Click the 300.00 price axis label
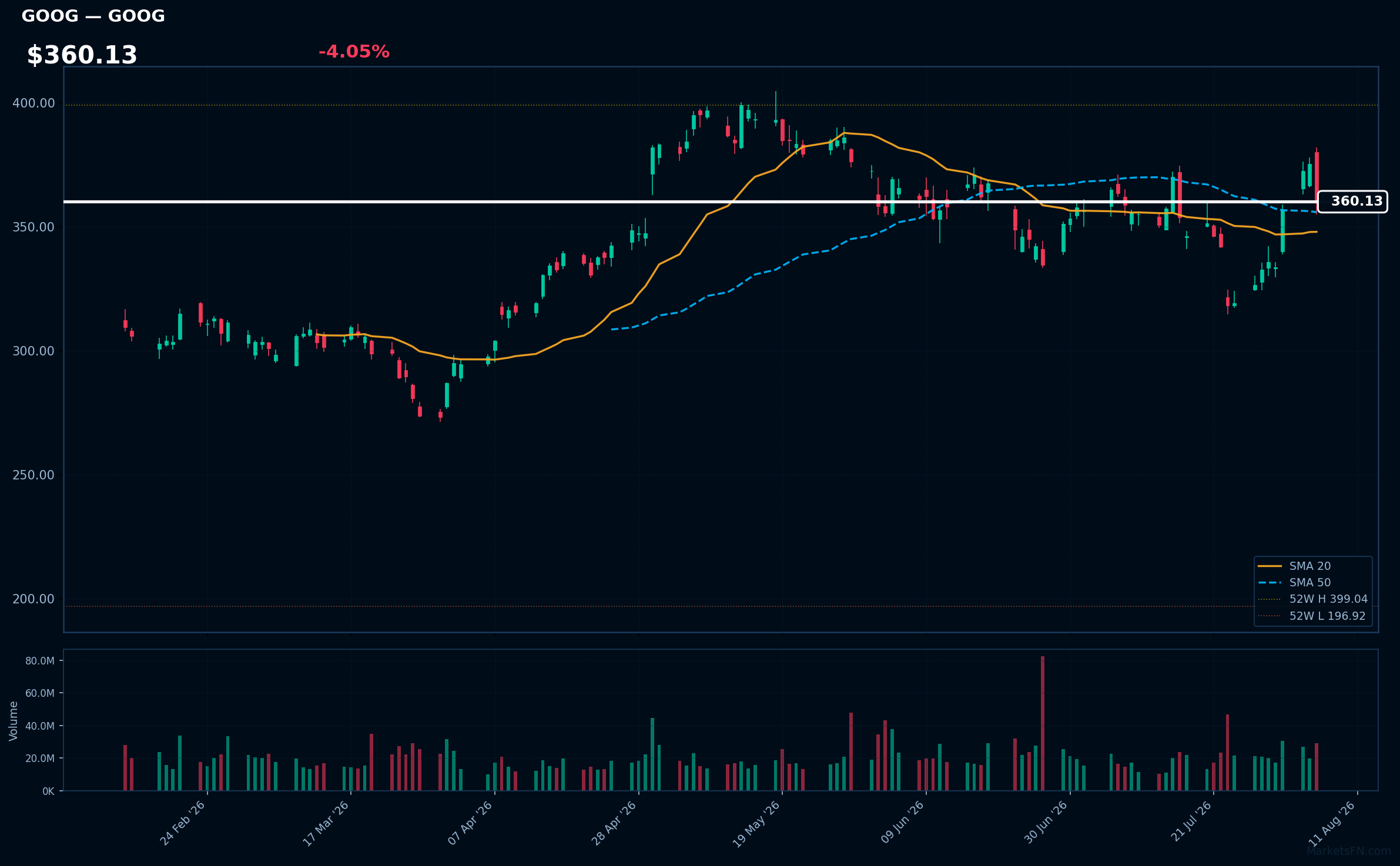Screen dimensions: 1400x866 click(34, 351)
